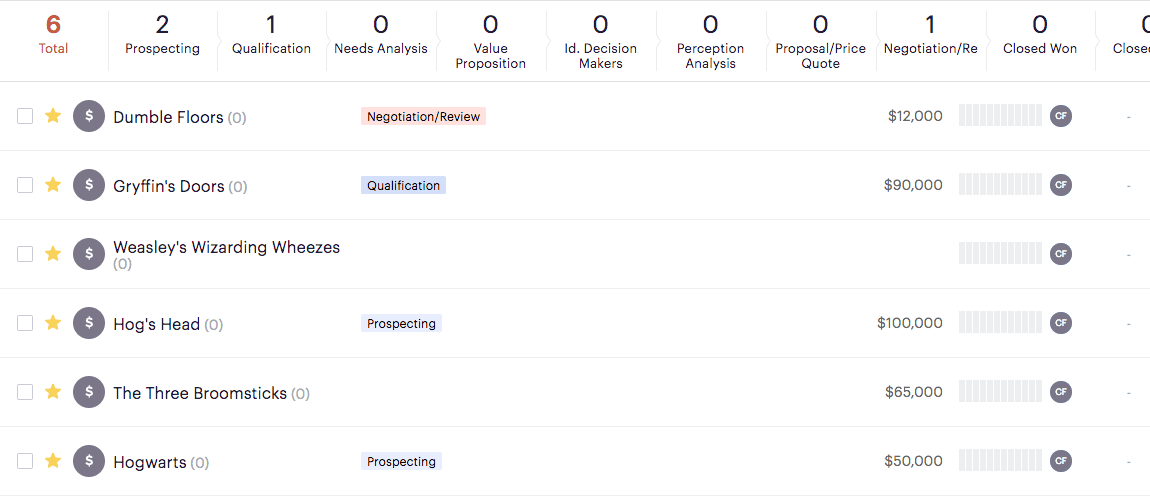Click the Negotiation/Review tag on Dumble Floors
Viewport: 1150px width, 503px height.
[x=423, y=117]
